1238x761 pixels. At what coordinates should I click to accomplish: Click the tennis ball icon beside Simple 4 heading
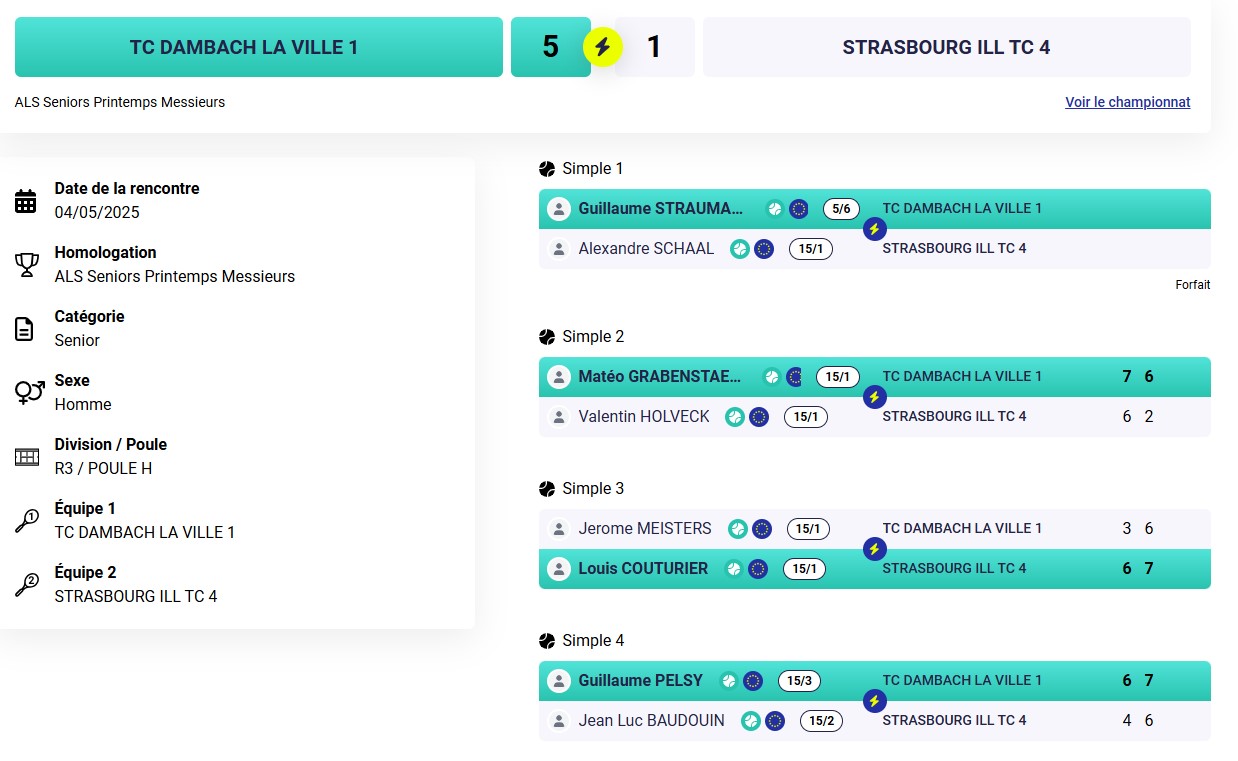coord(547,641)
